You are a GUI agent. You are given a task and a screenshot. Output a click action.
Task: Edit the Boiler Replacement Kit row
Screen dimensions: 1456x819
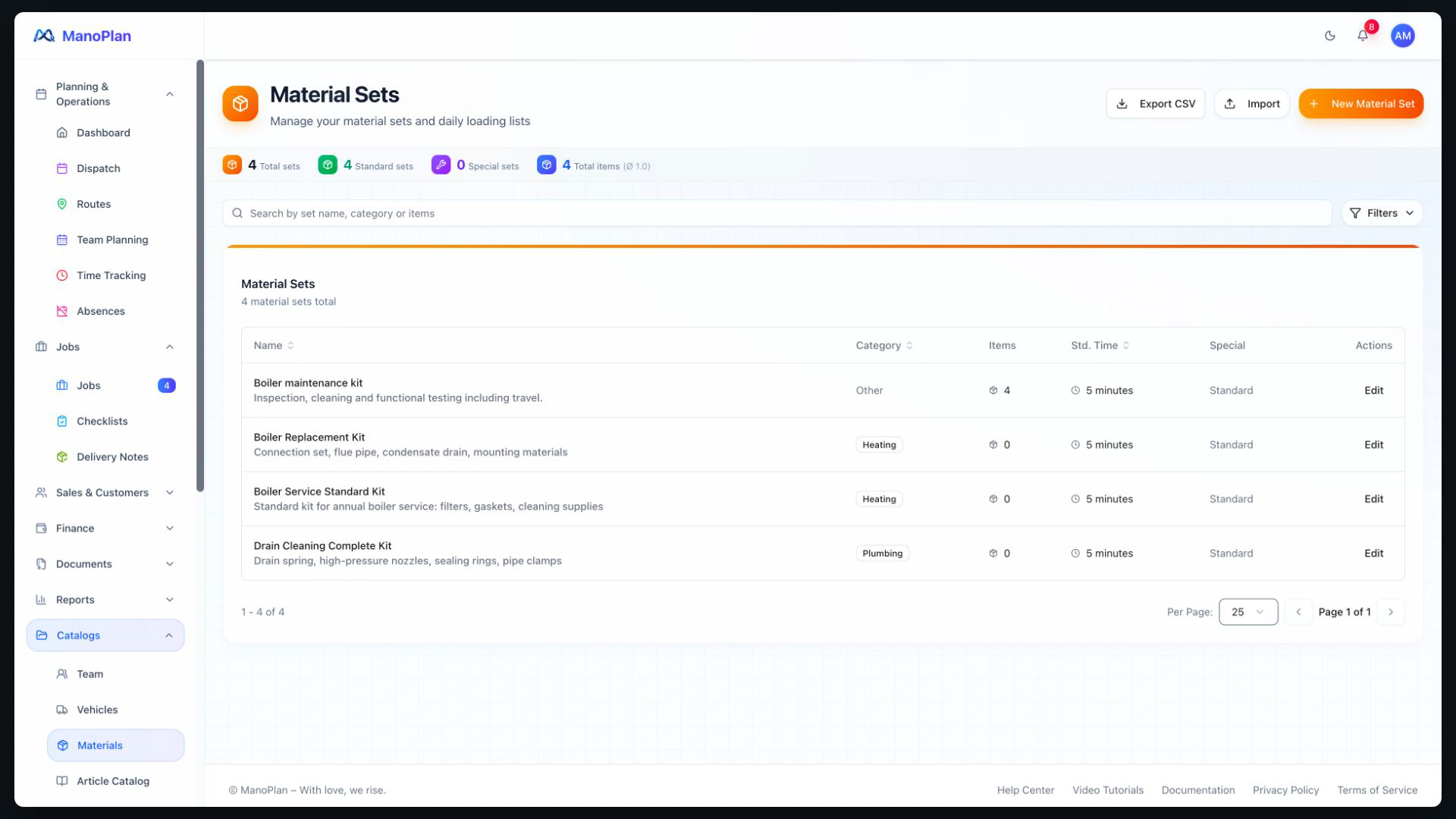[1373, 445]
